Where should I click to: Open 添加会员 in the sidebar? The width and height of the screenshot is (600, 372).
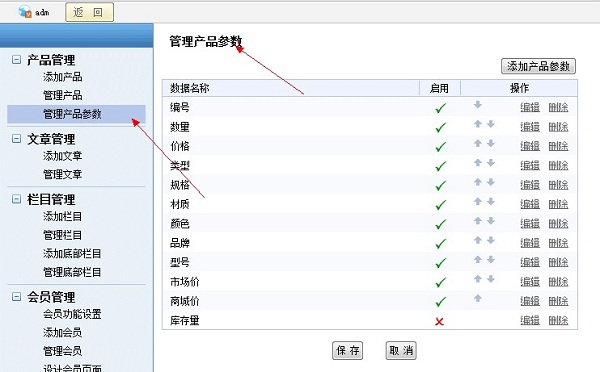(x=62, y=333)
